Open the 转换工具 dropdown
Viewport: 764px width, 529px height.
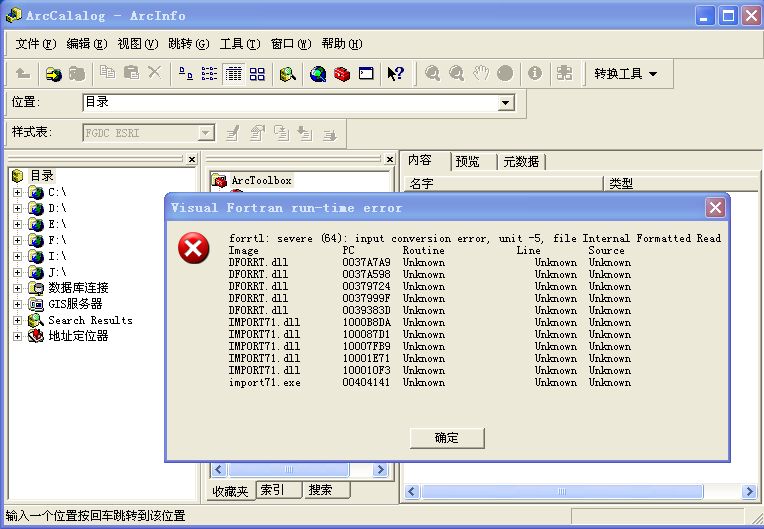(626, 74)
